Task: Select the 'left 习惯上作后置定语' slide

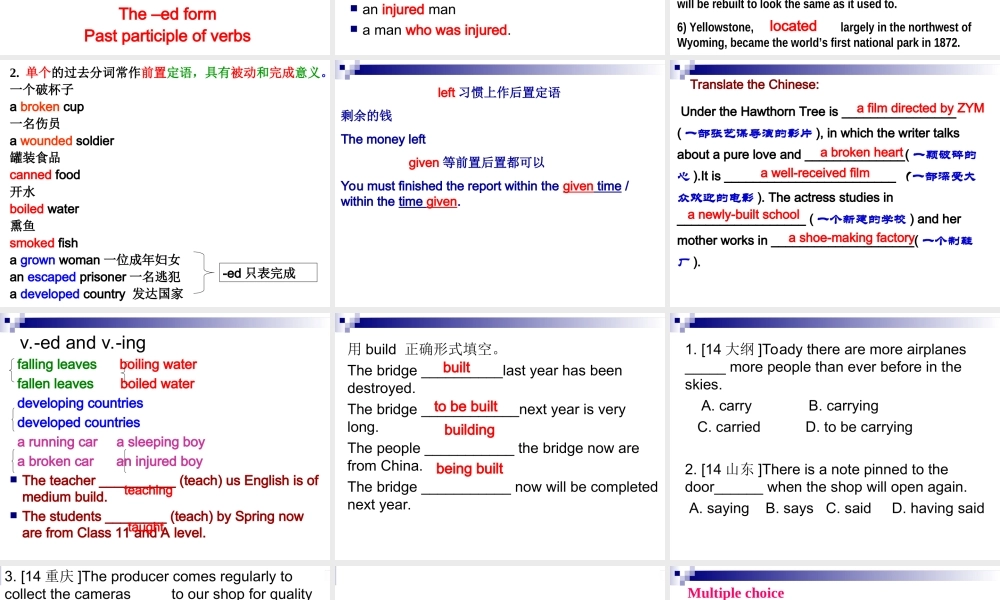Action: click(499, 184)
